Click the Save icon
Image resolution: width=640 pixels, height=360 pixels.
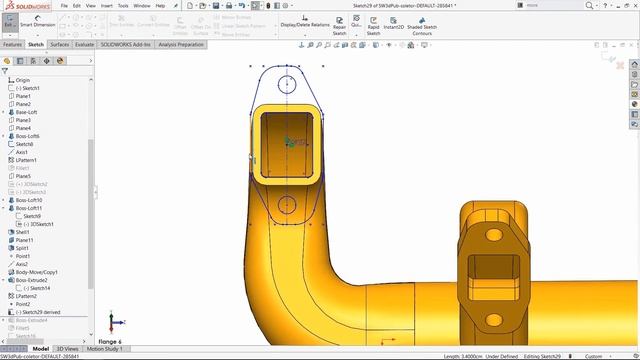216,6
